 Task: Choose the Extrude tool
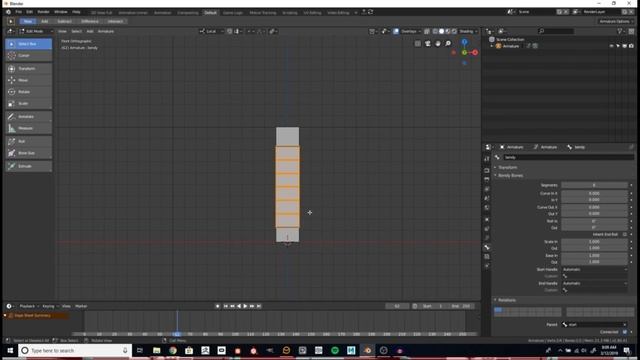[29, 166]
